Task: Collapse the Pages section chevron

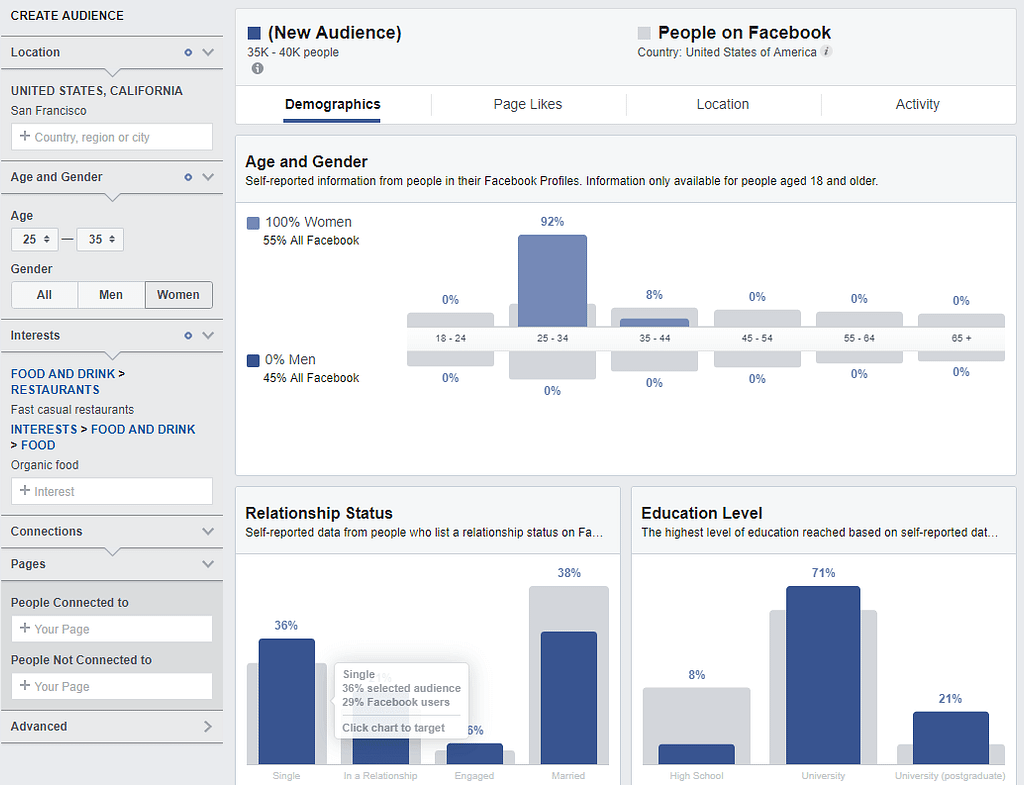Action: coord(208,564)
